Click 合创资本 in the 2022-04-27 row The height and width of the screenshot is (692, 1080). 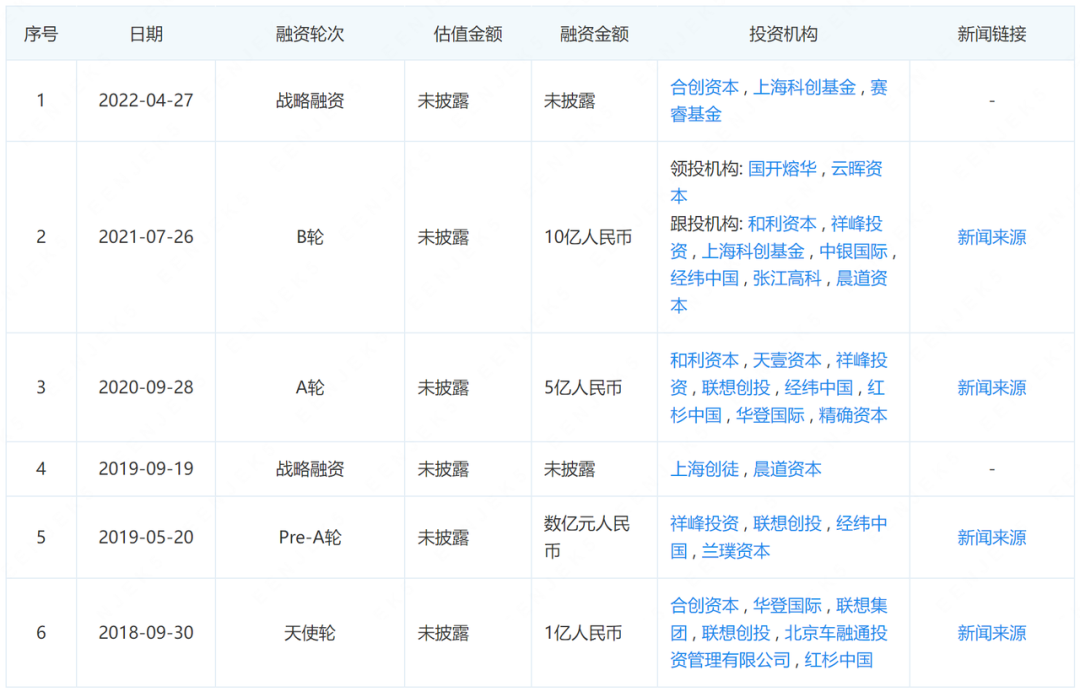[704, 87]
